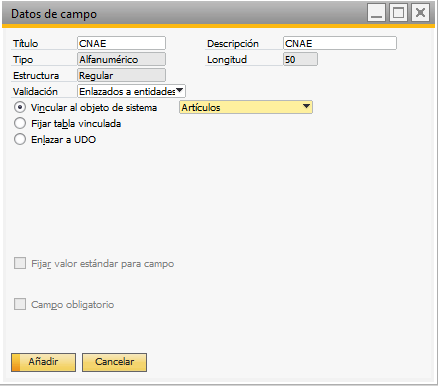The width and height of the screenshot is (438, 386).
Task: Click the Descripción input field
Action: click(340, 43)
